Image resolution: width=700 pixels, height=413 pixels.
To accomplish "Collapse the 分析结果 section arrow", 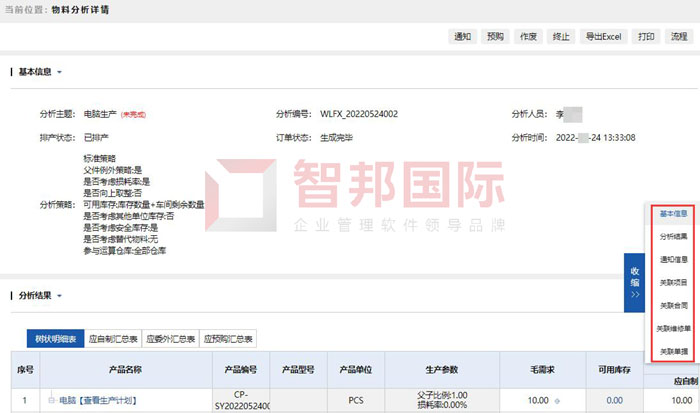I will [59, 296].
